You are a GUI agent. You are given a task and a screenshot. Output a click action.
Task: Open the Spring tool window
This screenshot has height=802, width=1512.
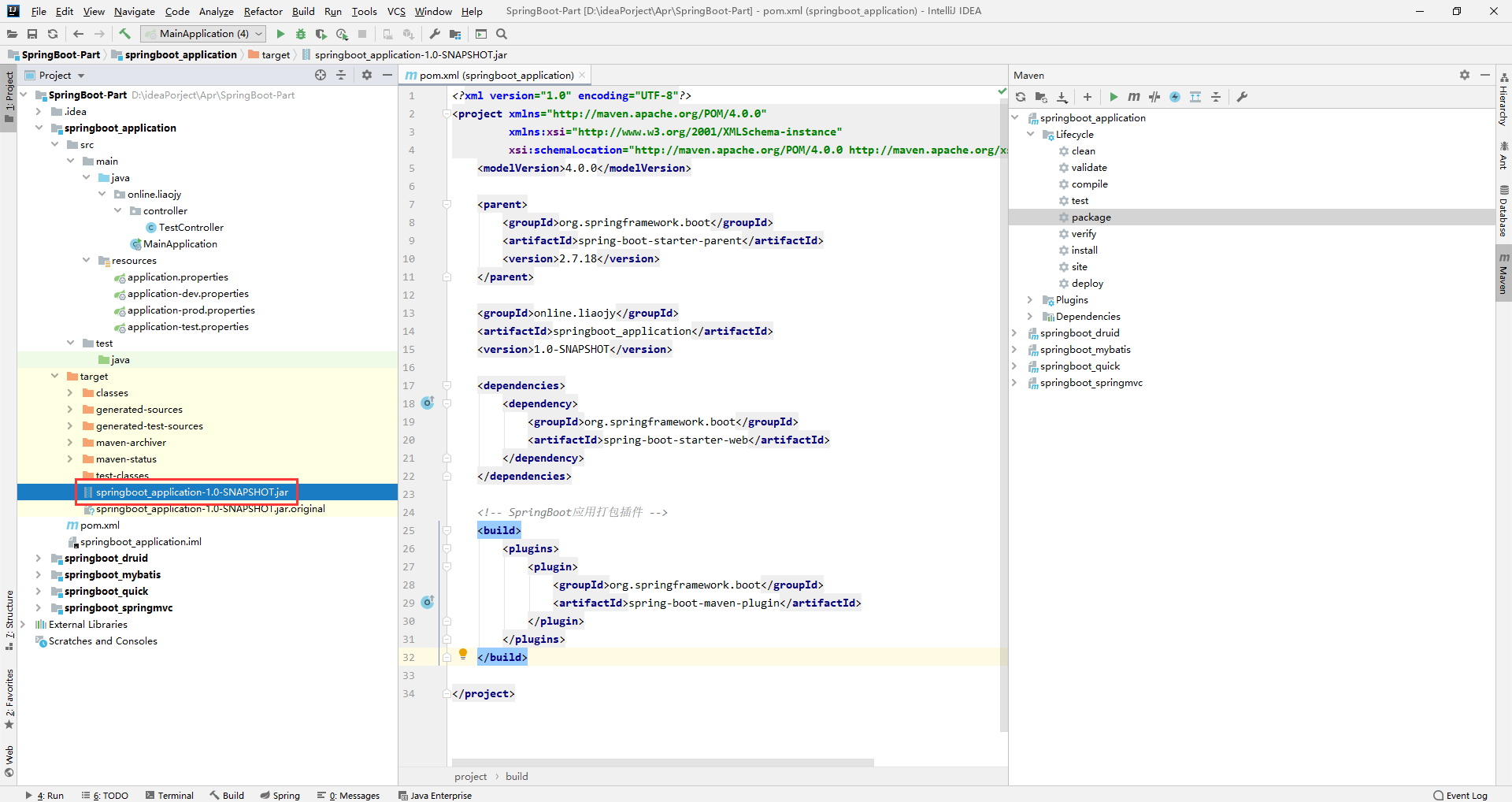click(x=280, y=795)
